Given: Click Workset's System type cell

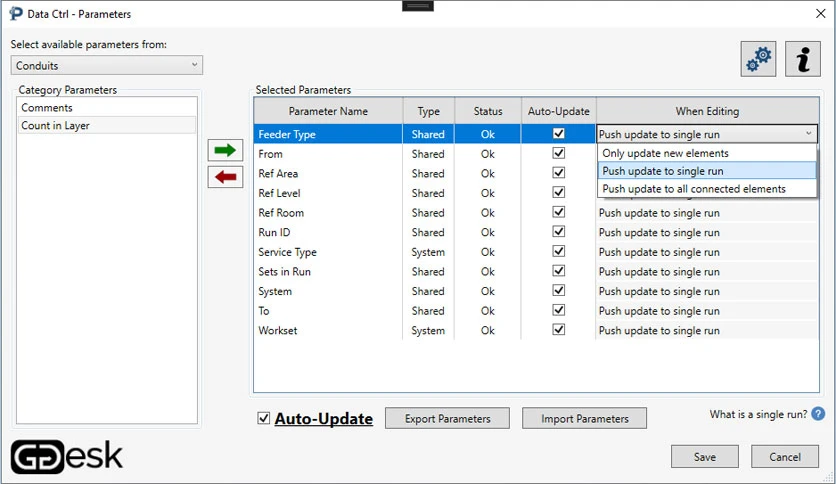Looking at the screenshot, I should 428,330.
